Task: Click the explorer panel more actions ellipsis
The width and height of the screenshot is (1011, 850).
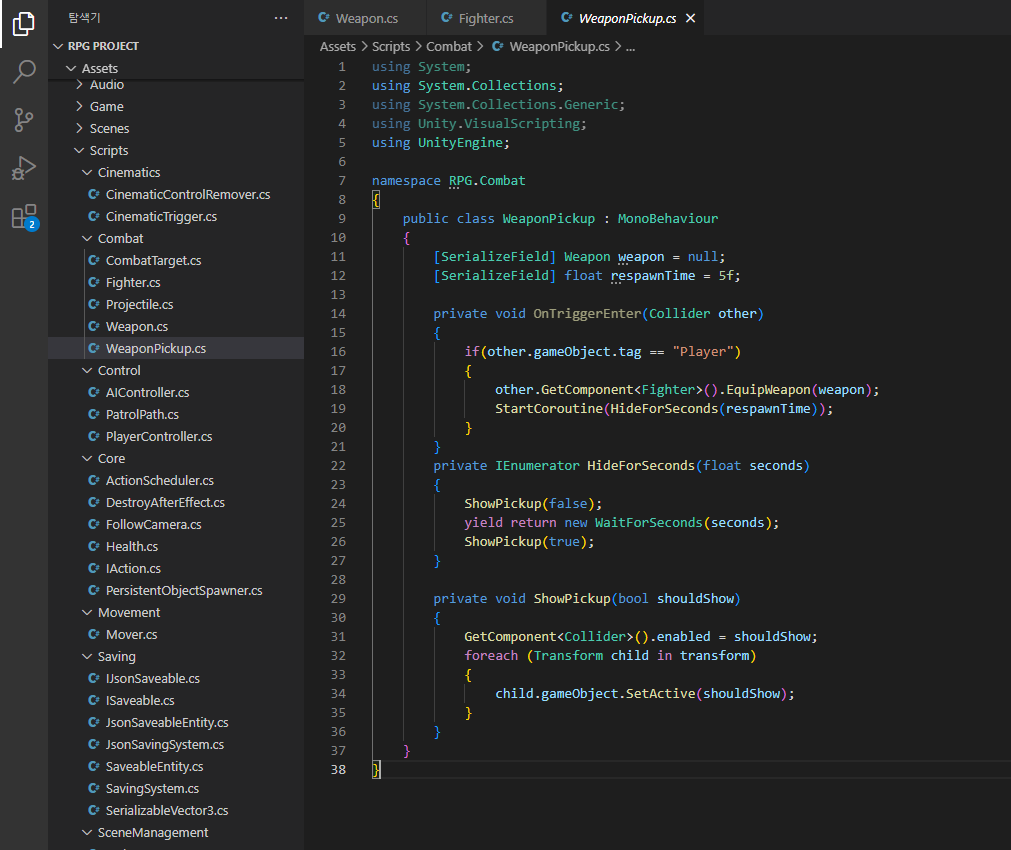Action: (281, 18)
